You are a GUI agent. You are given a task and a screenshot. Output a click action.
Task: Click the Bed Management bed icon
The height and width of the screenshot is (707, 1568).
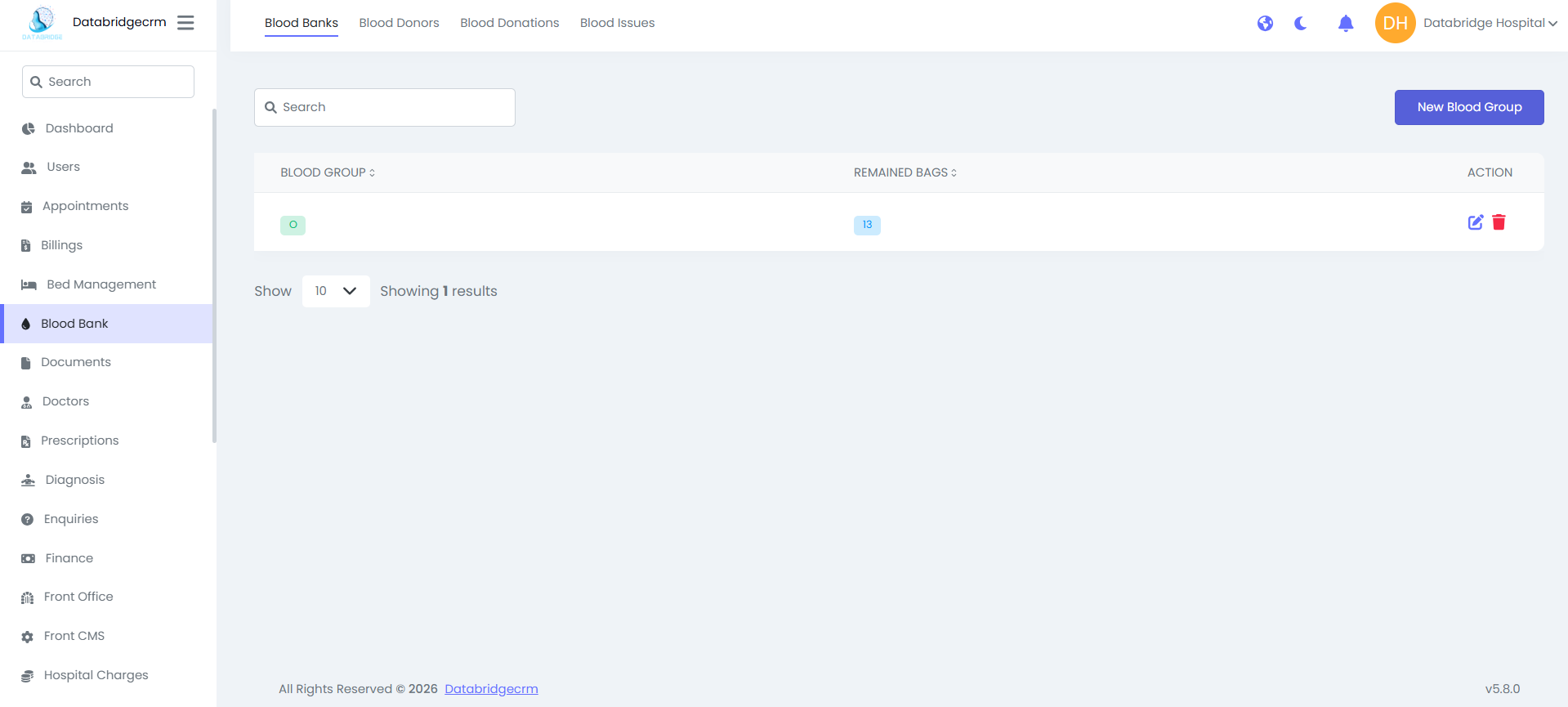coord(29,284)
